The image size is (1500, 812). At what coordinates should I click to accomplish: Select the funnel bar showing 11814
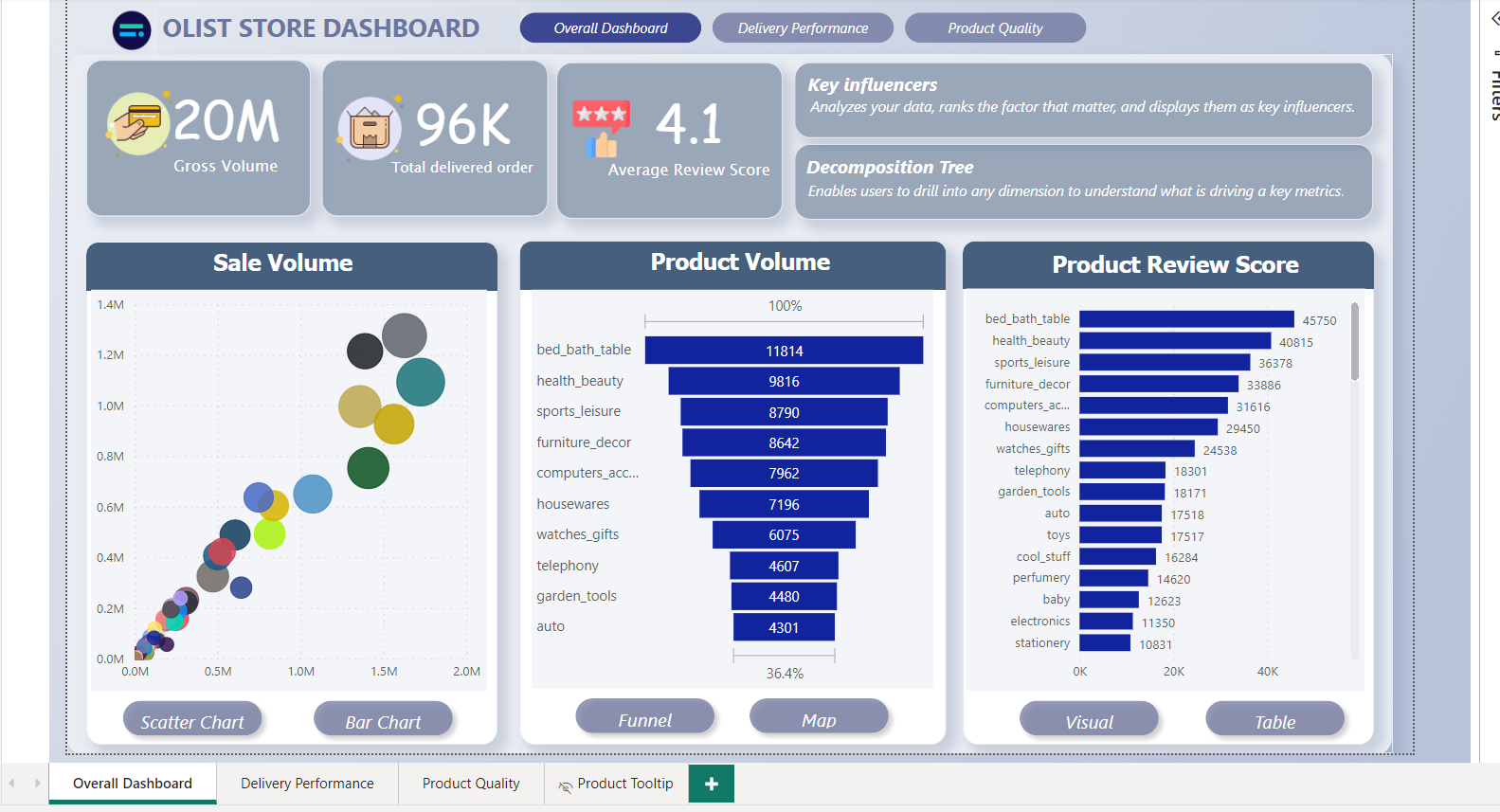[x=784, y=351]
